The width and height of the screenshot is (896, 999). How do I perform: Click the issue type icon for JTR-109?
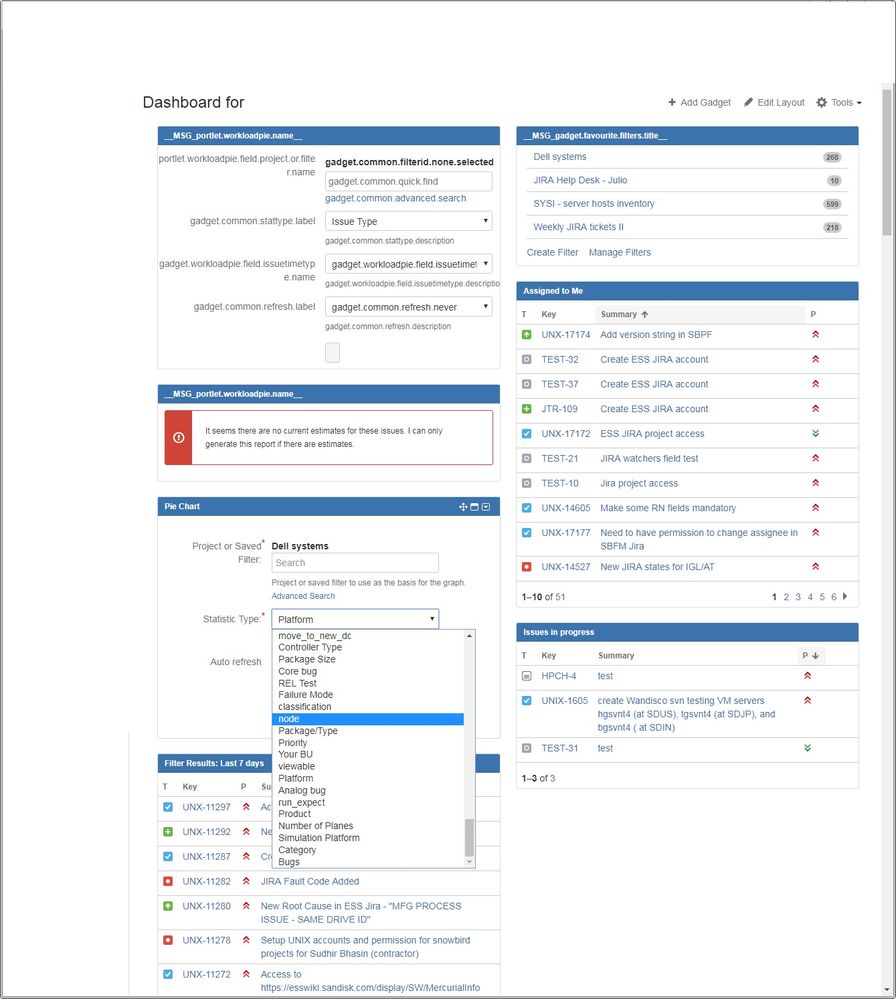pyautogui.click(x=526, y=409)
